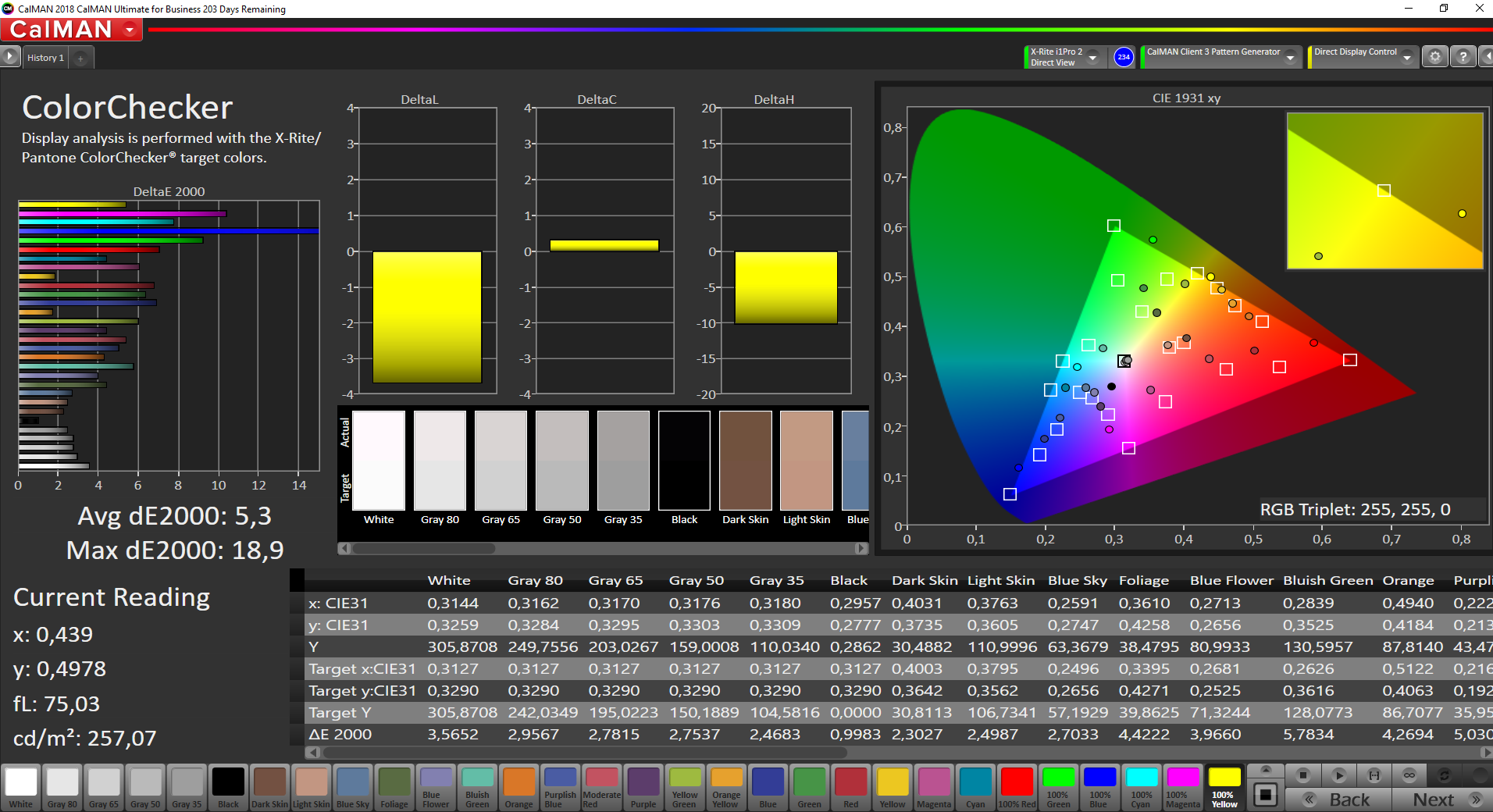Select the Red patch button

[850, 788]
